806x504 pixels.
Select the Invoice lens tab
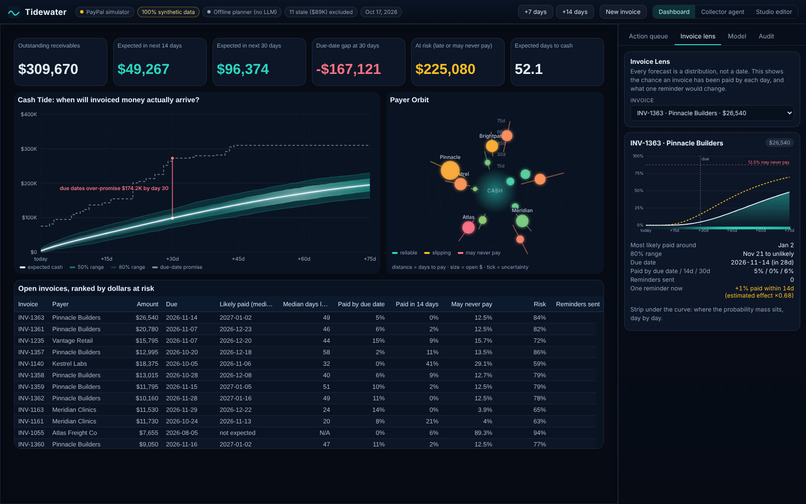pyautogui.click(x=698, y=37)
